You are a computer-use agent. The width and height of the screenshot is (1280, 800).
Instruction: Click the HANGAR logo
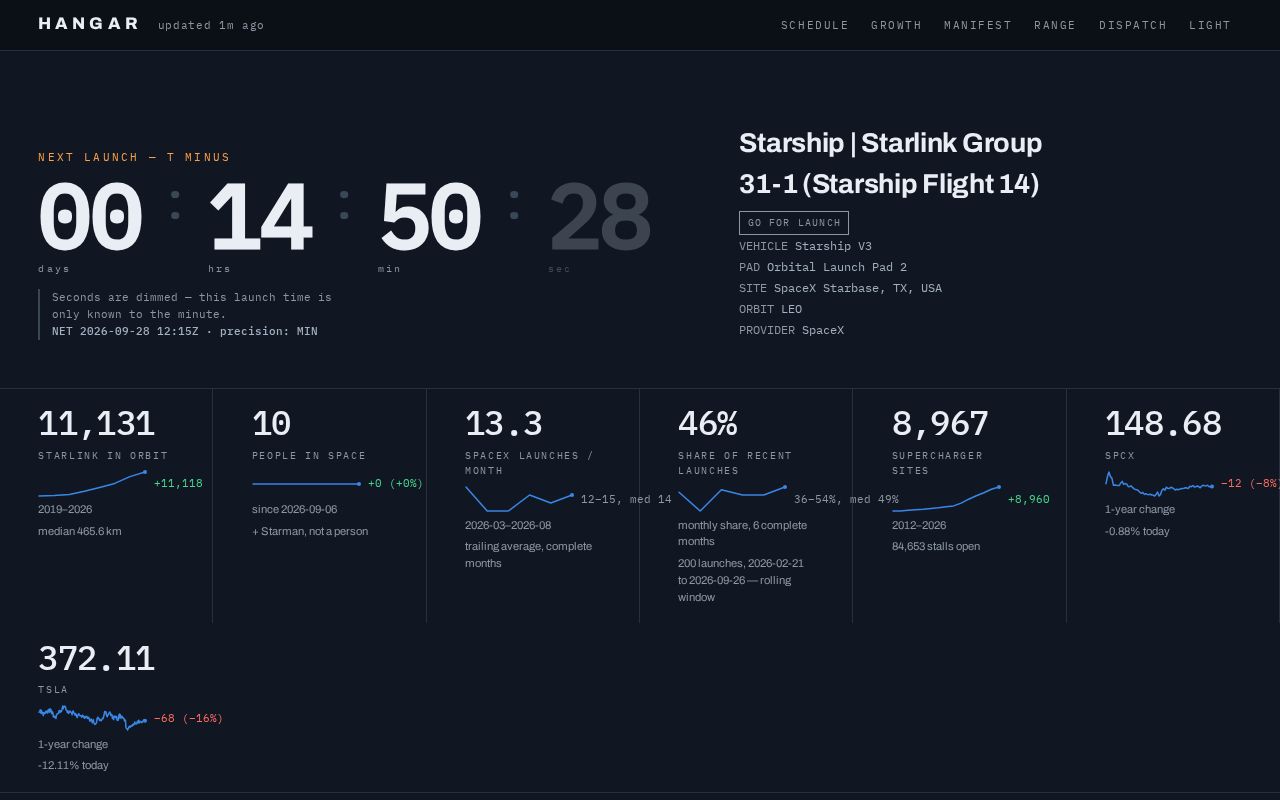(88, 23)
